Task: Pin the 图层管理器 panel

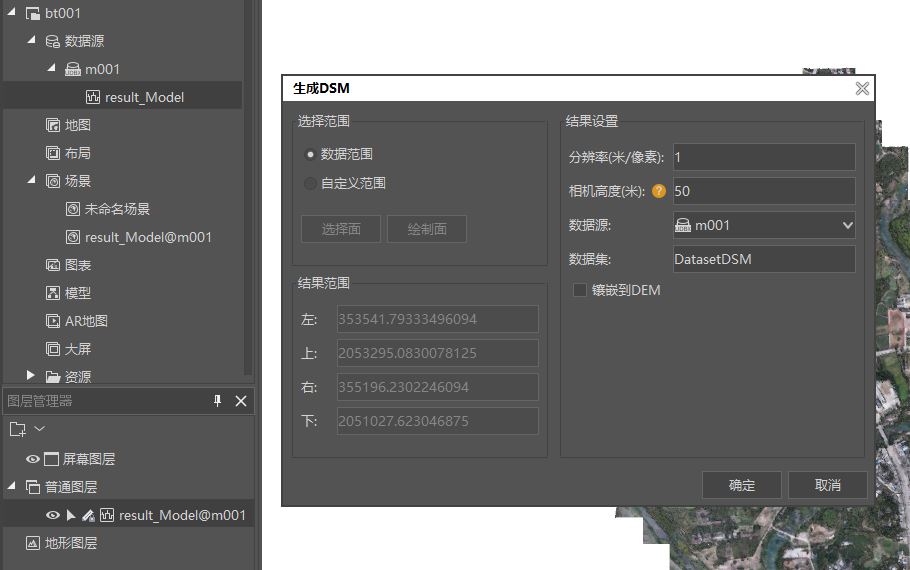Action: coord(218,401)
